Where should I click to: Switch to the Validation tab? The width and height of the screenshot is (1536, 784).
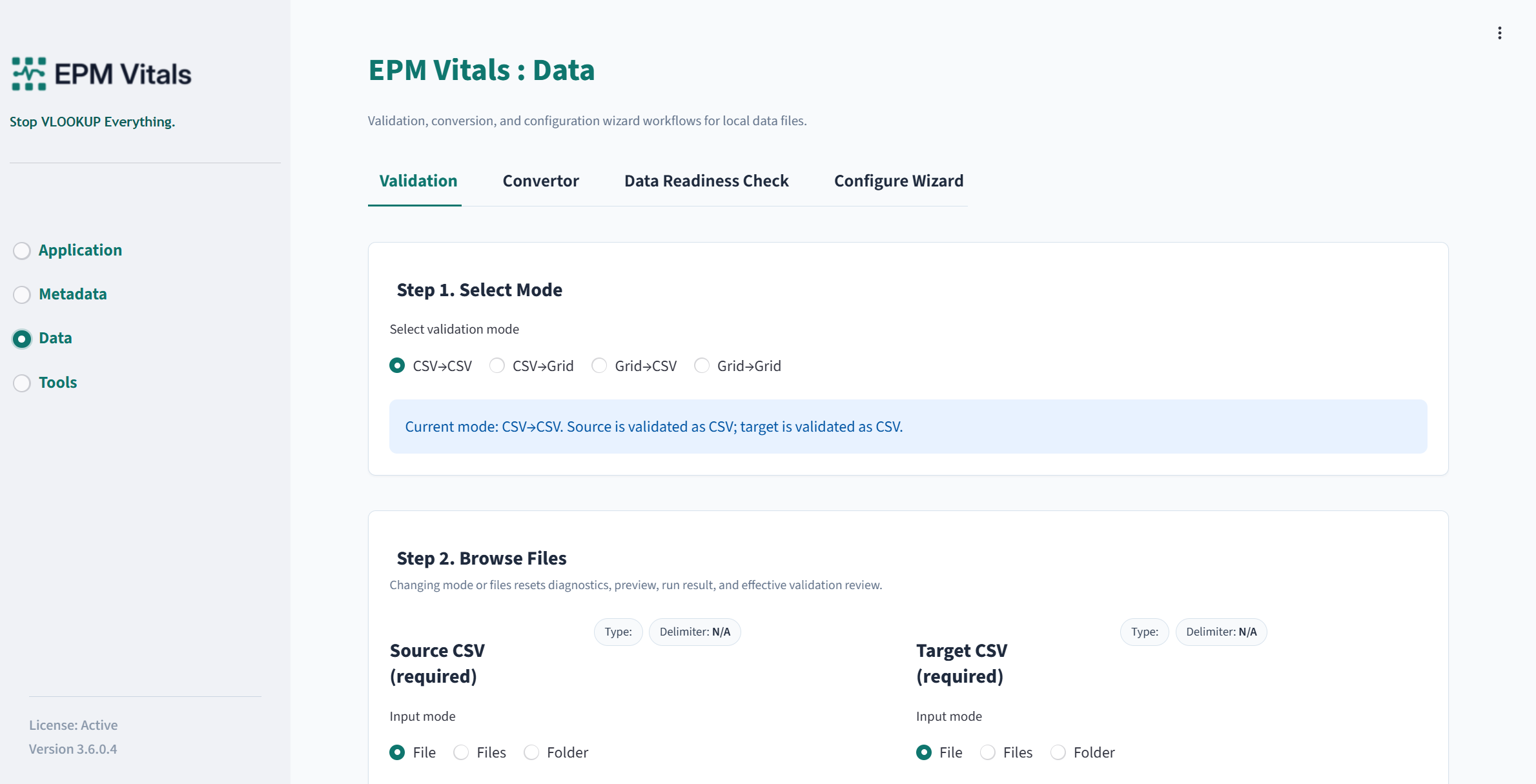(418, 181)
